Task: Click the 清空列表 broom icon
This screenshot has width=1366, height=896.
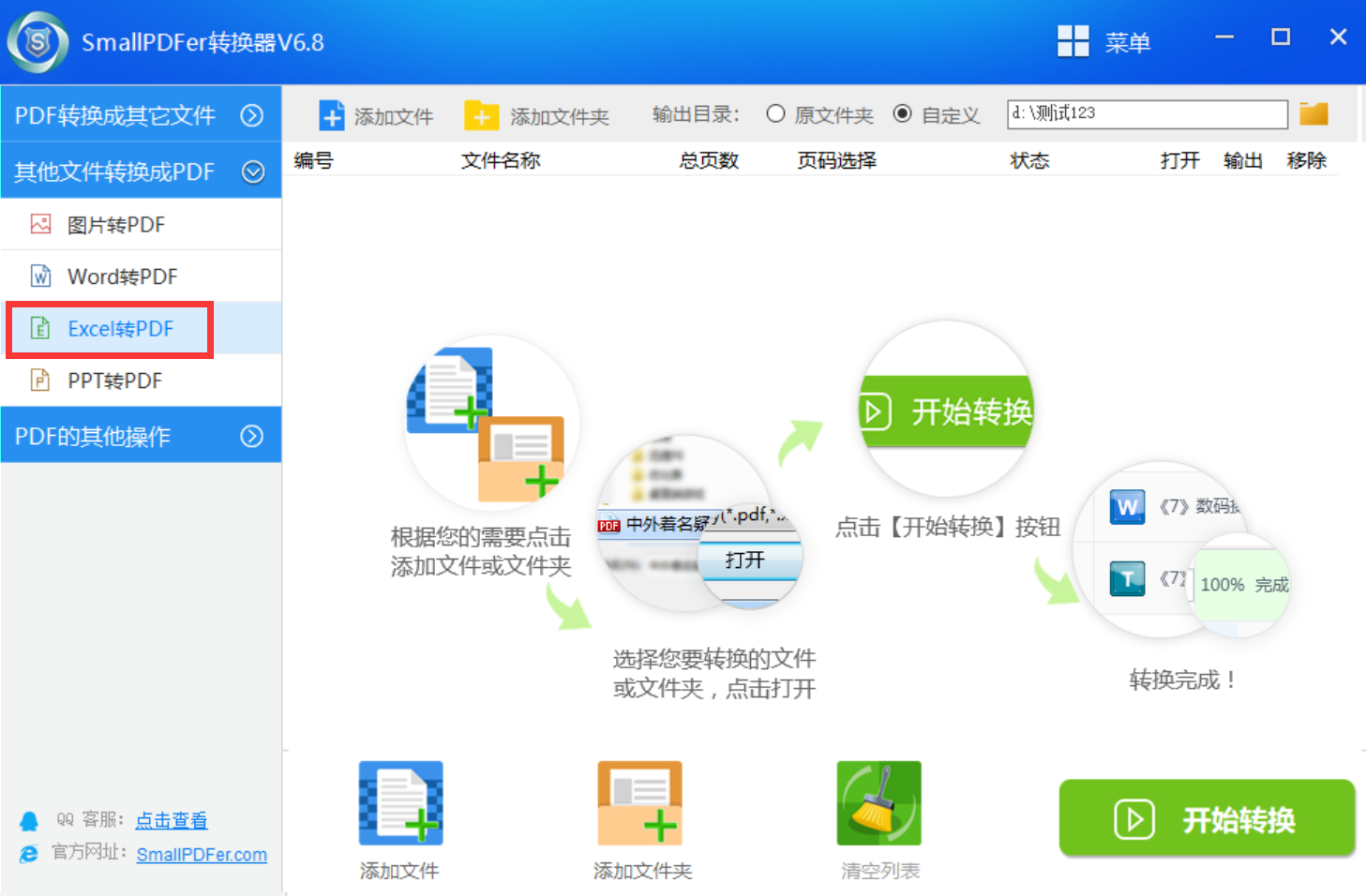Action: pos(878,803)
